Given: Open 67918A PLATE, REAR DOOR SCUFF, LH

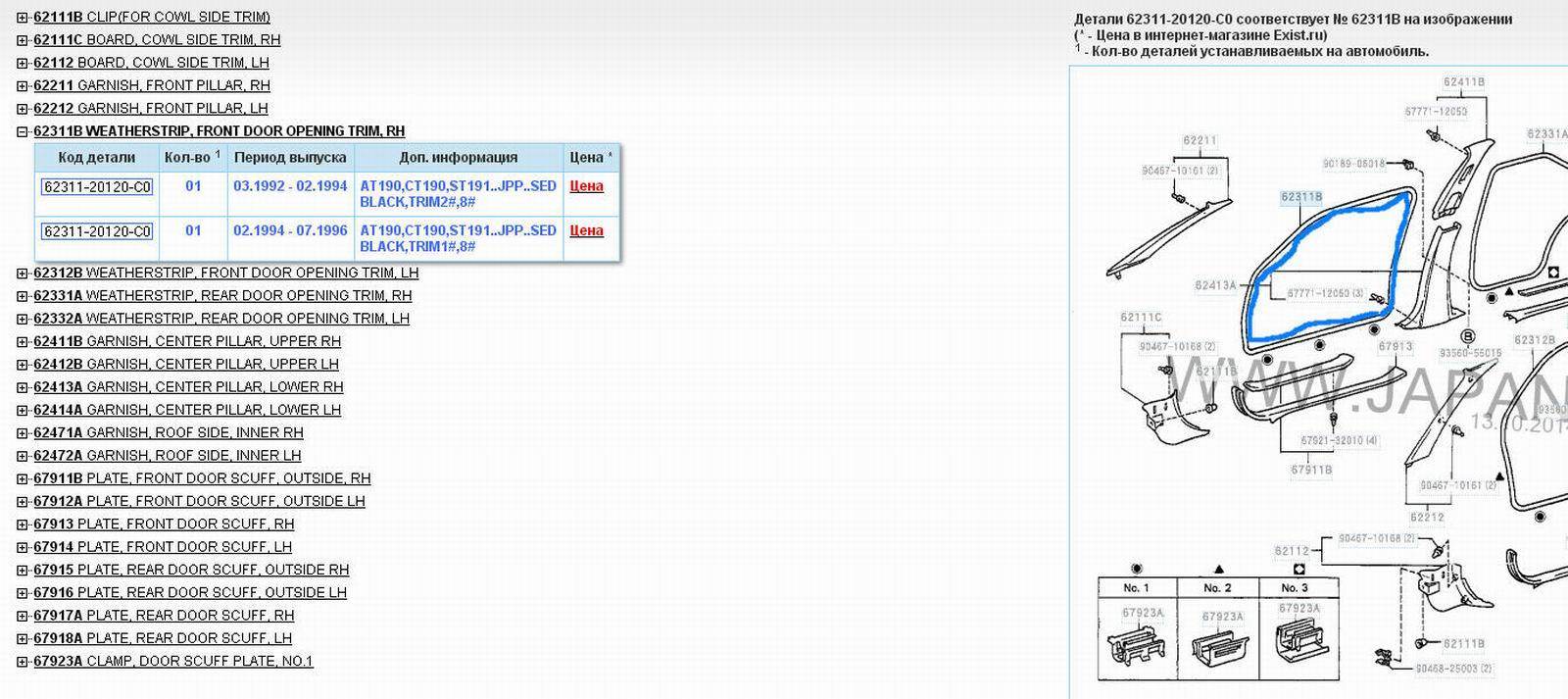Looking at the screenshot, I should (x=163, y=638).
